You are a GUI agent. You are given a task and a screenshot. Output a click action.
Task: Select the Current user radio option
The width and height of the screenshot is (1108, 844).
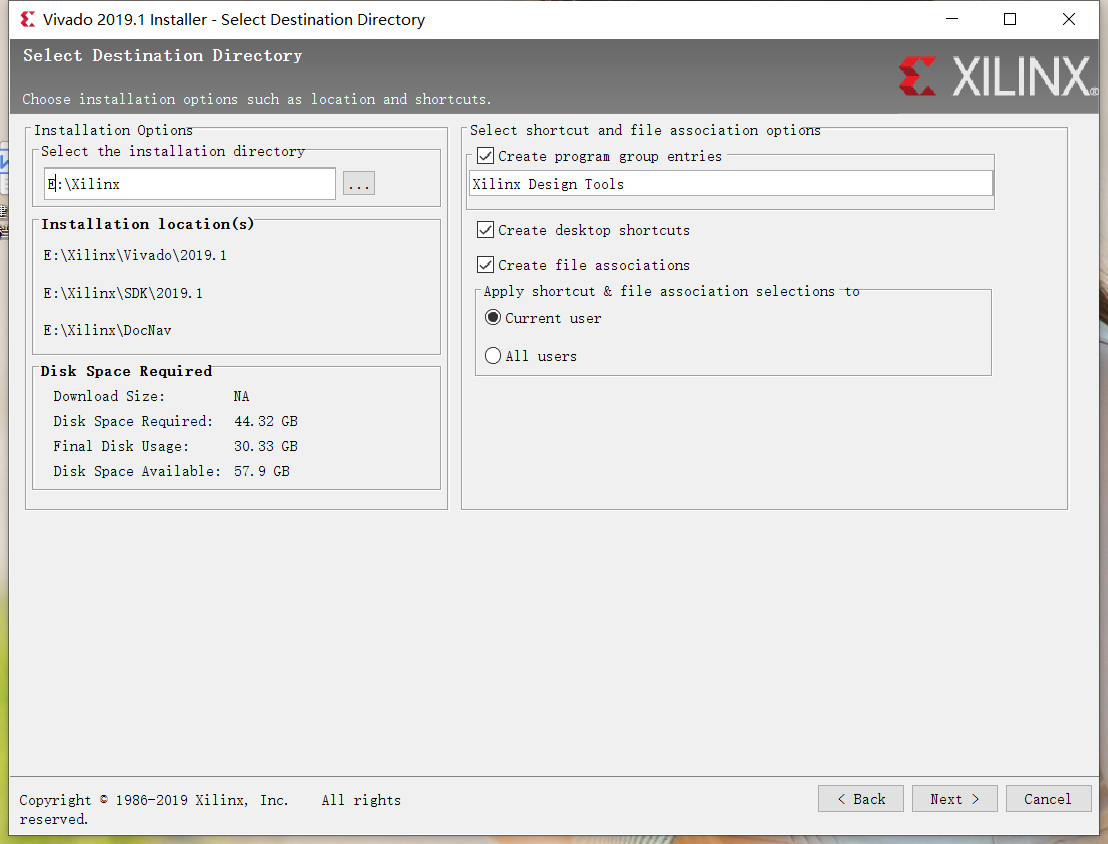pos(493,318)
